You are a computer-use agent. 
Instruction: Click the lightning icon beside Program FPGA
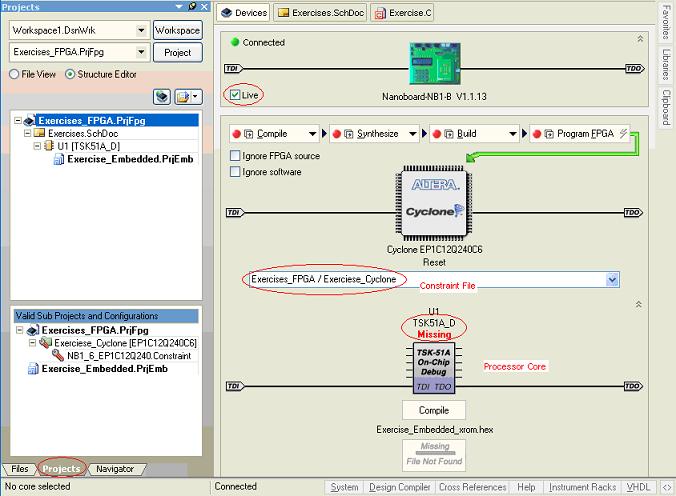(623, 134)
